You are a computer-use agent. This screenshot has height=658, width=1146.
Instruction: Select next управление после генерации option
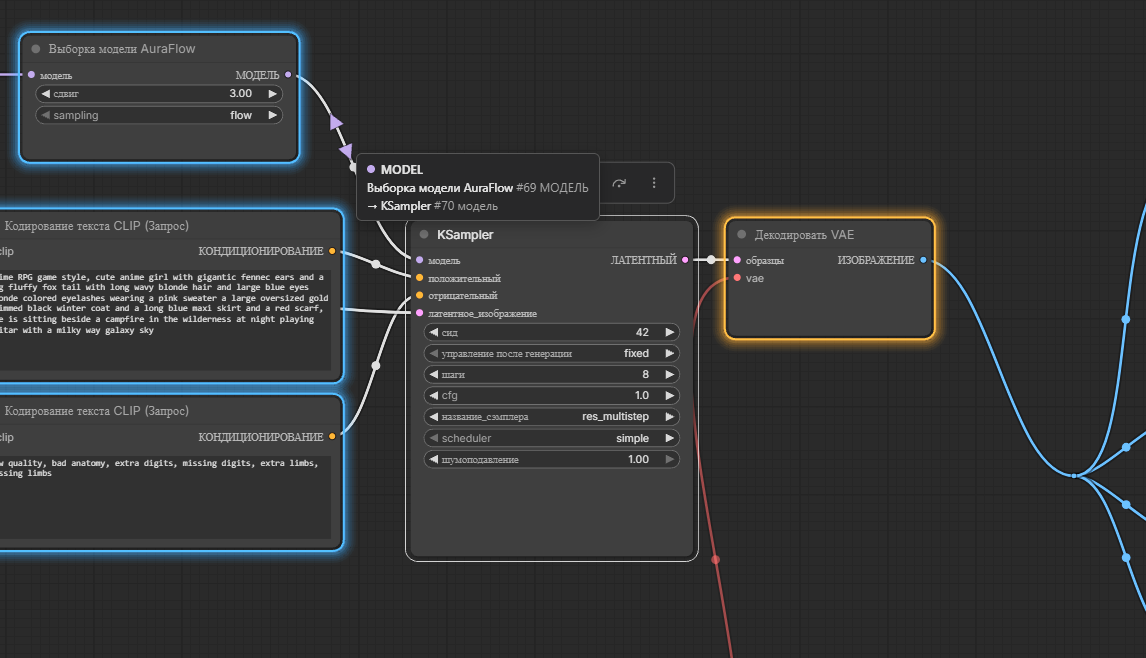click(669, 353)
